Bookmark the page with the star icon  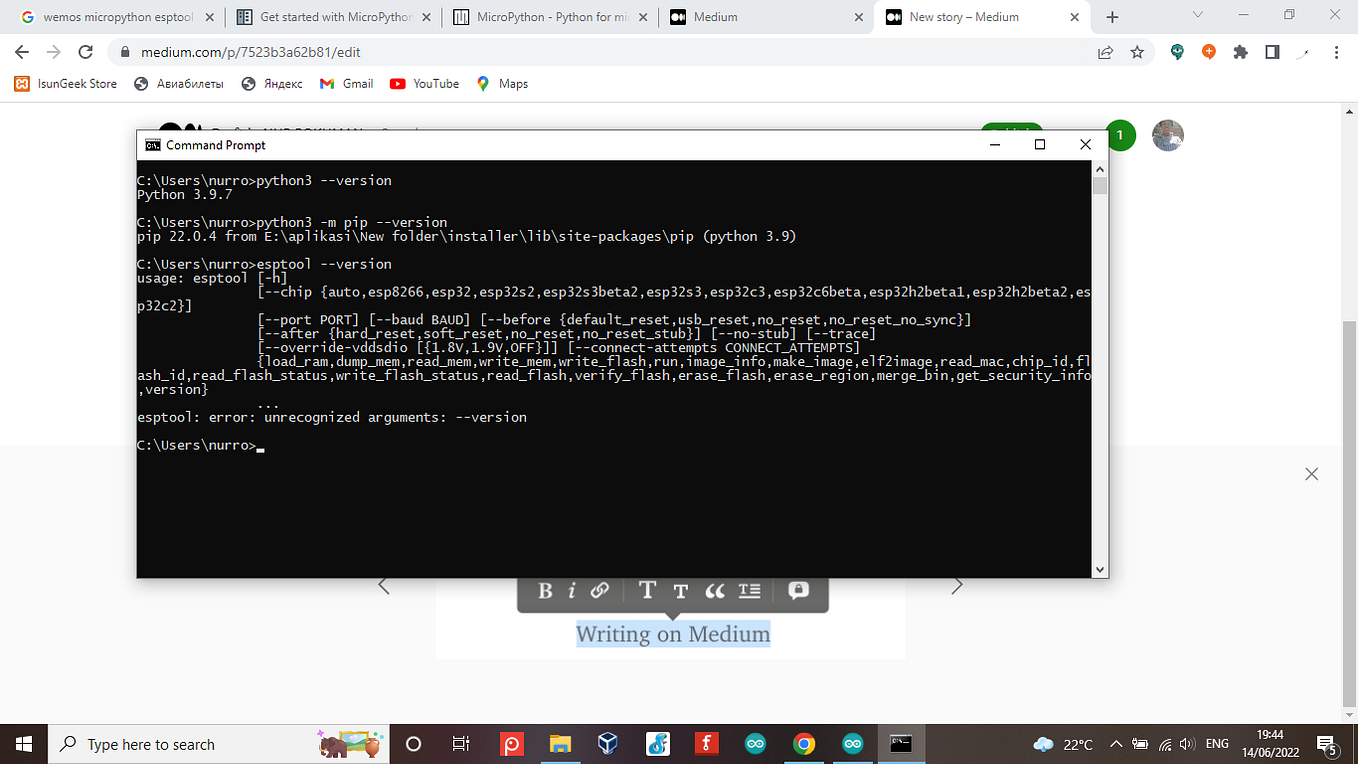tap(1138, 52)
